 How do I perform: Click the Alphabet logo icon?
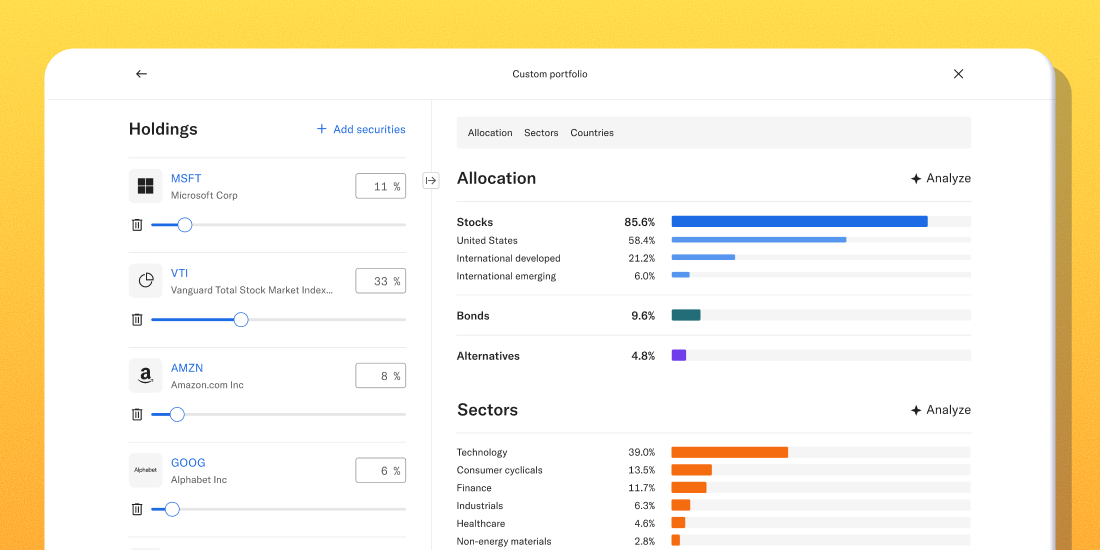(145, 470)
